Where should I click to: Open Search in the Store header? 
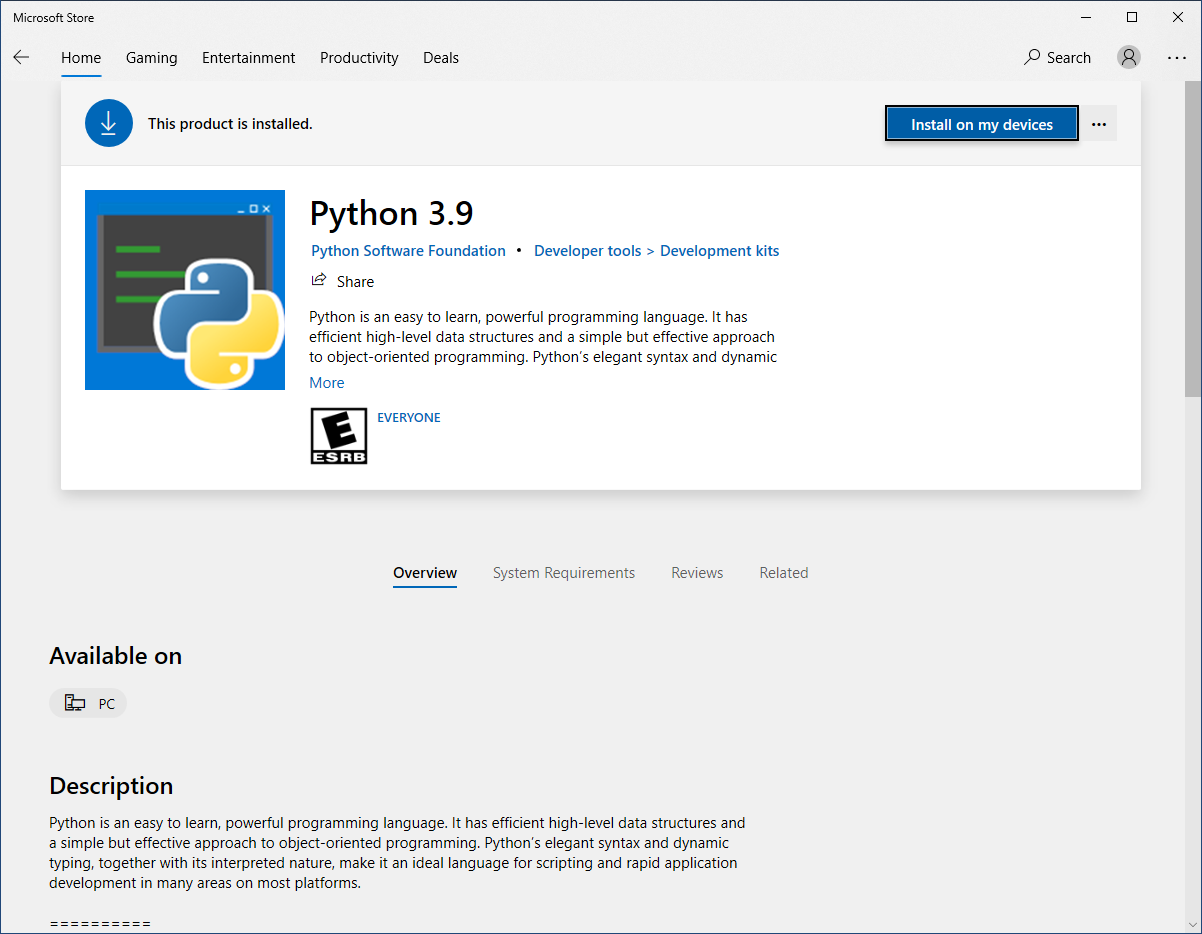click(1057, 58)
